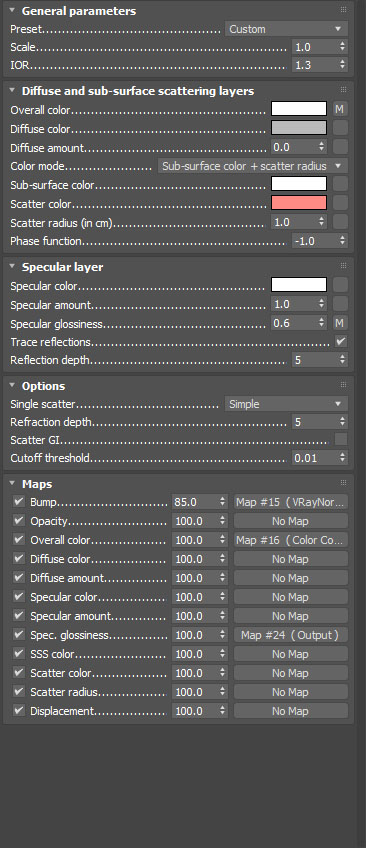Image resolution: width=366 pixels, height=848 pixels.
Task: Click the Specular layer rollout grip icon
Action: [x=343, y=266]
